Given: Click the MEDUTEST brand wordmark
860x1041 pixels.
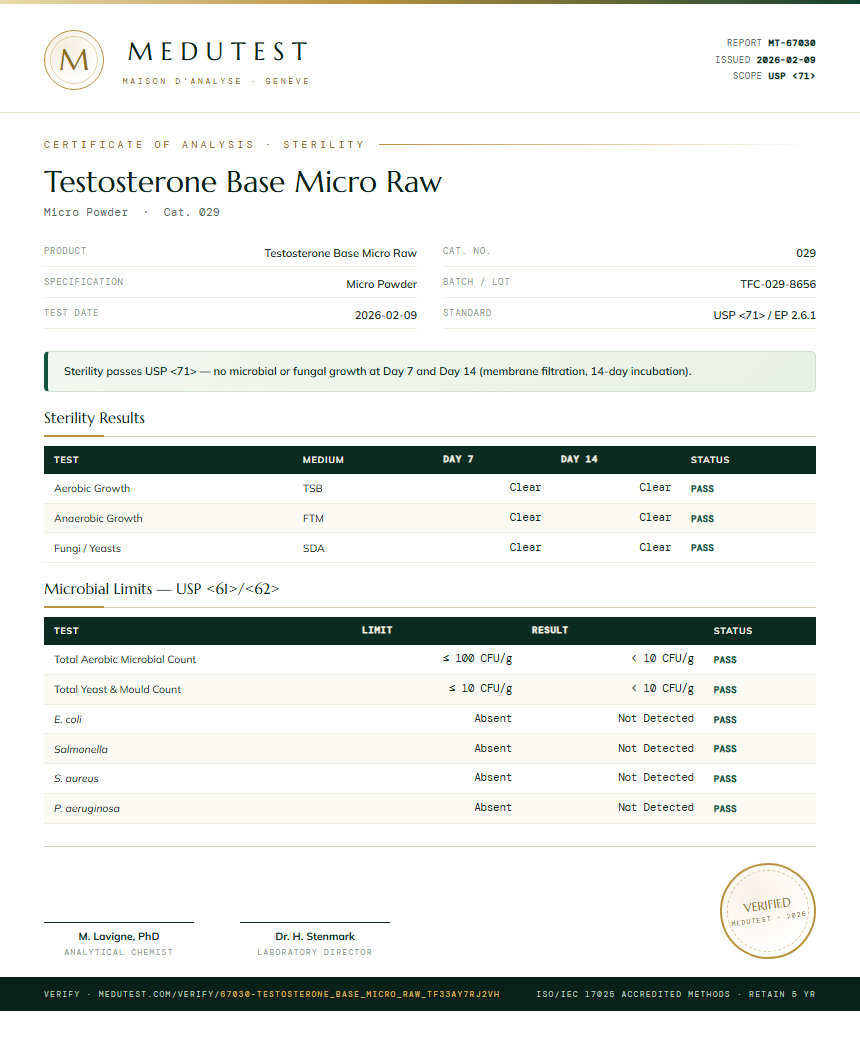Looking at the screenshot, I should click(218, 51).
